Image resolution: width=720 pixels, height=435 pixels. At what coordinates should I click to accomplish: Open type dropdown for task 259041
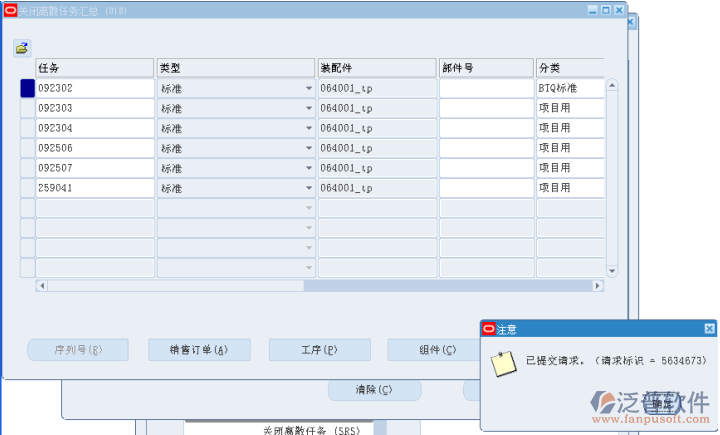tap(309, 188)
